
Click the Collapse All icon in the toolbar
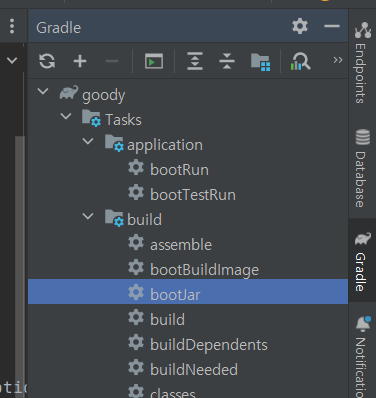click(227, 61)
